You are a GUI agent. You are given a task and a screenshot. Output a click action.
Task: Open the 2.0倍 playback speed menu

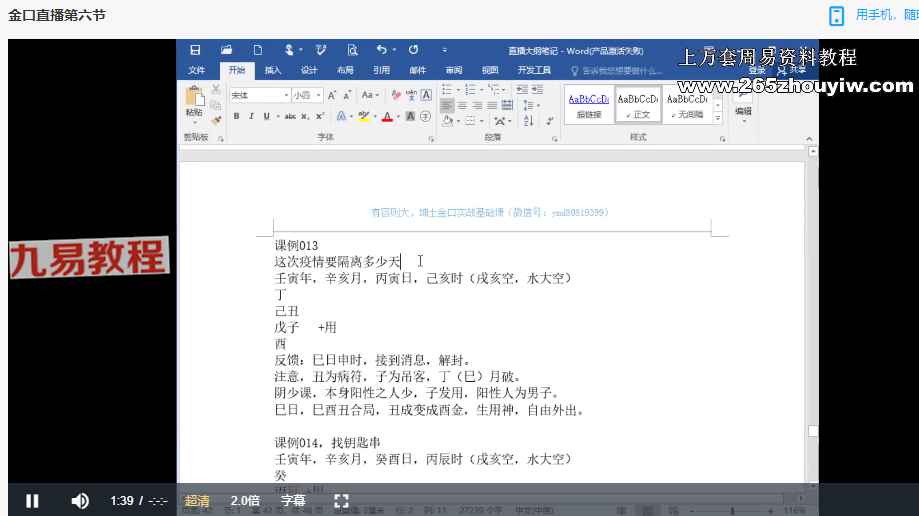(x=245, y=501)
